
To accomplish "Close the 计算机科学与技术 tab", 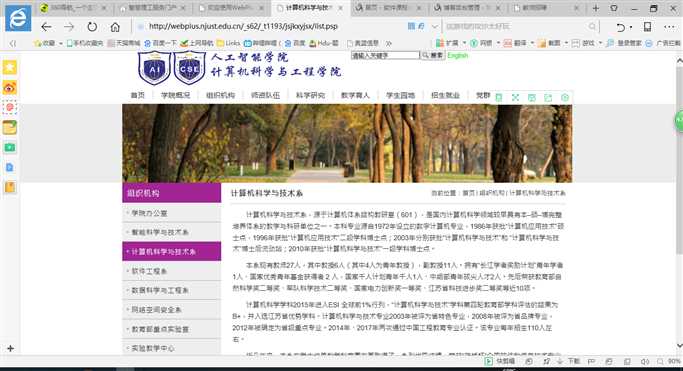I will [340, 8].
